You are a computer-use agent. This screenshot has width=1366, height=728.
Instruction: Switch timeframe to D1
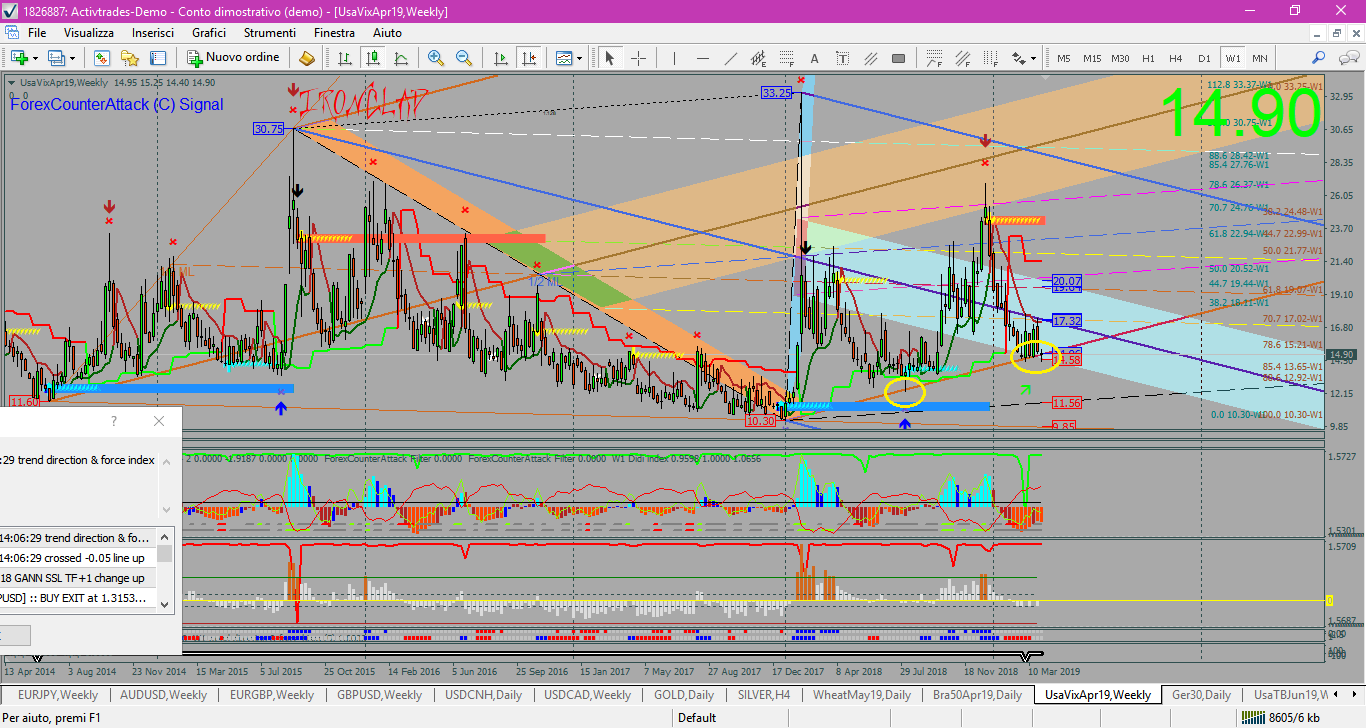1204,58
